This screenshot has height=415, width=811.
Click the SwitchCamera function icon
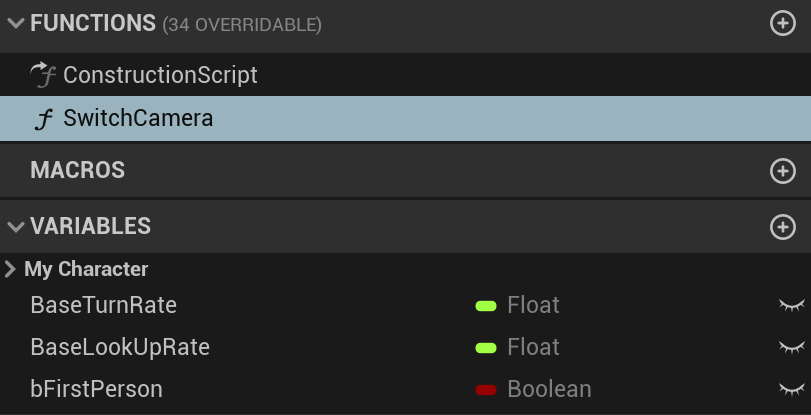coord(43,119)
